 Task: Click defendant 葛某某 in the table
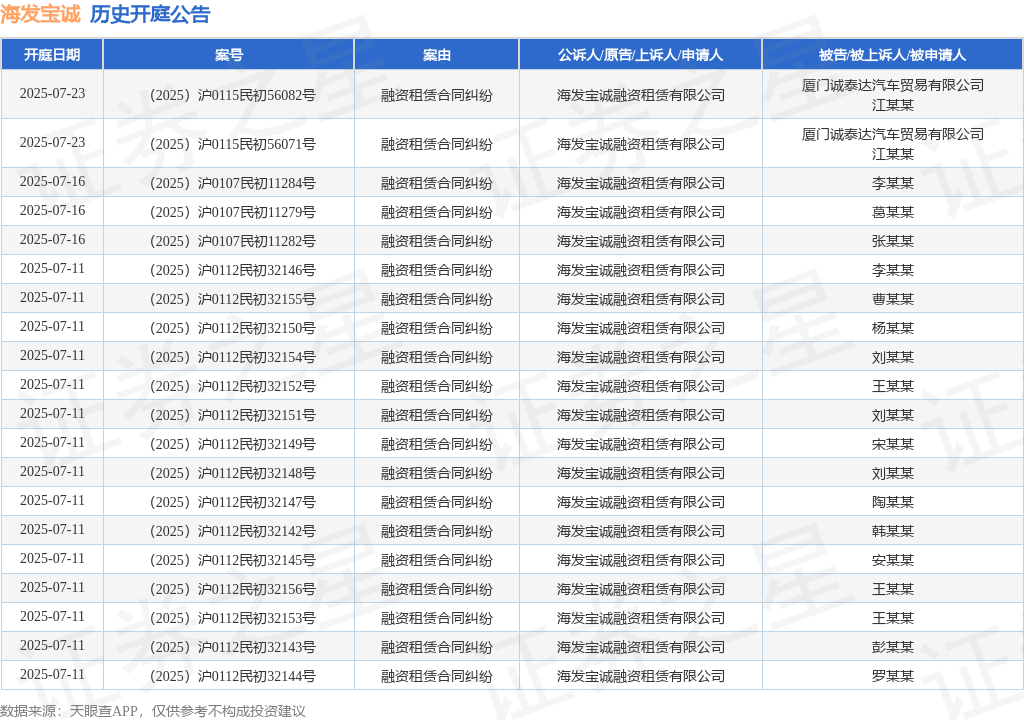pyautogui.click(x=893, y=212)
